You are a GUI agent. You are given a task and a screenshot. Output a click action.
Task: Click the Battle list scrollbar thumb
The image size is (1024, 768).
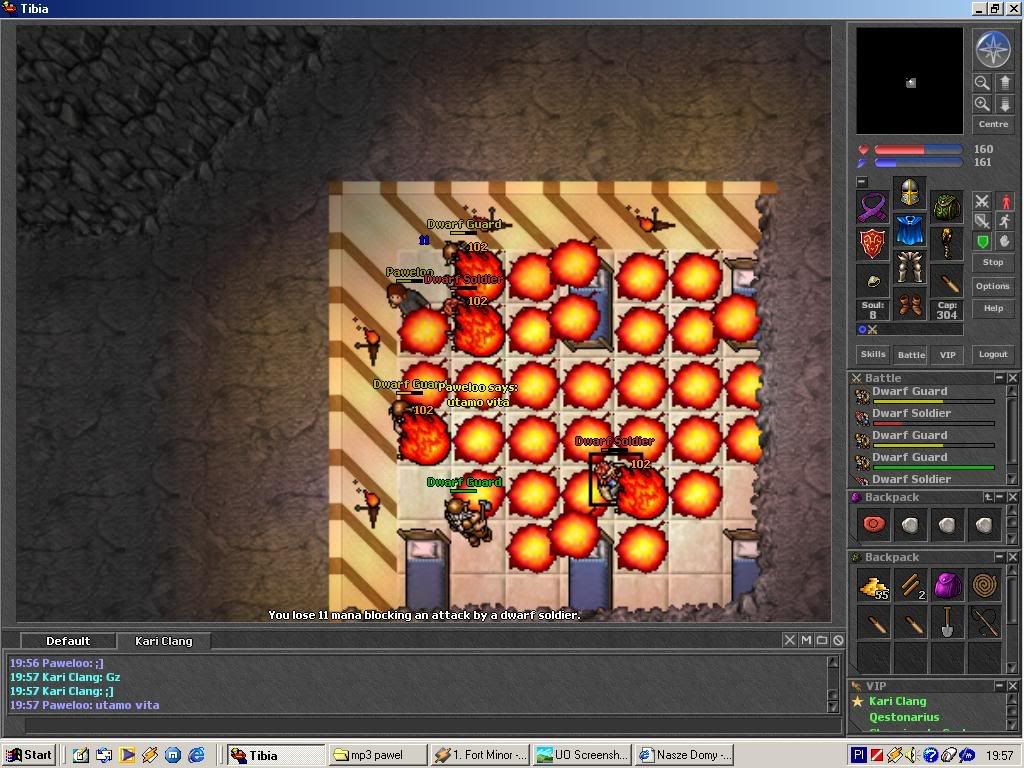(1012, 433)
